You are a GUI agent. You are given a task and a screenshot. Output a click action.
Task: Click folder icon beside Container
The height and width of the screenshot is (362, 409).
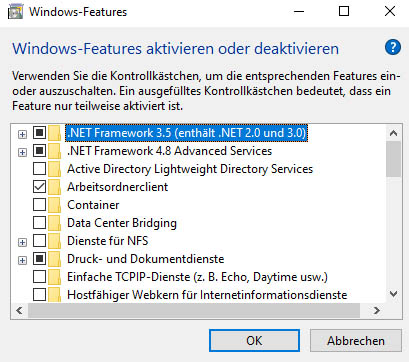coord(54,205)
